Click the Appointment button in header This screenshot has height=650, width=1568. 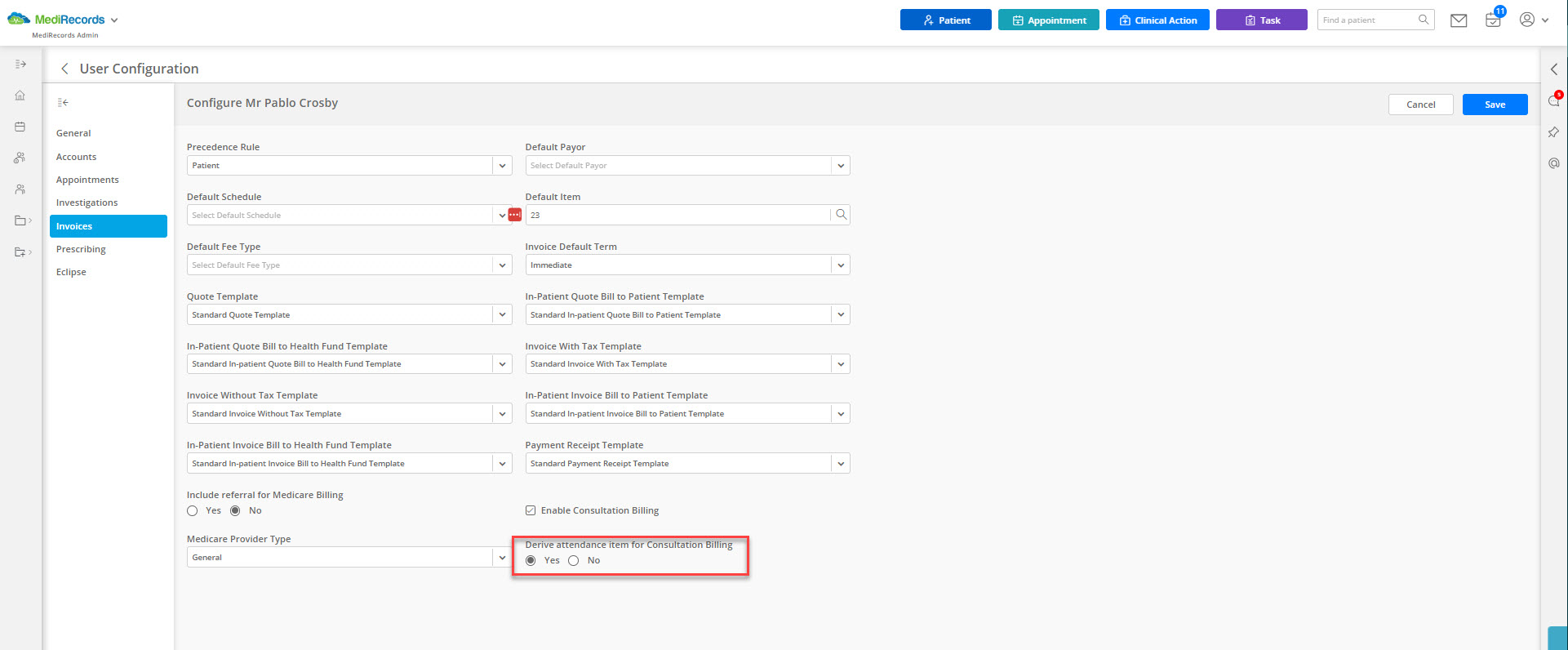click(1049, 20)
